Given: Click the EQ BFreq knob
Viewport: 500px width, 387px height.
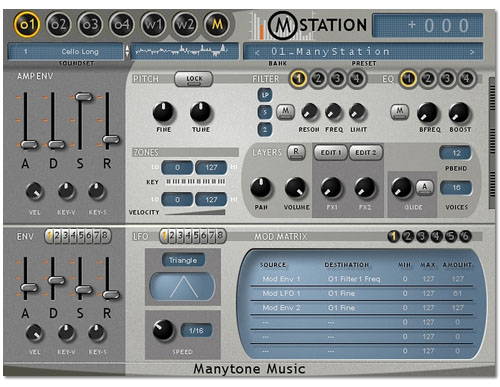Looking at the screenshot, I should (427, 113).
